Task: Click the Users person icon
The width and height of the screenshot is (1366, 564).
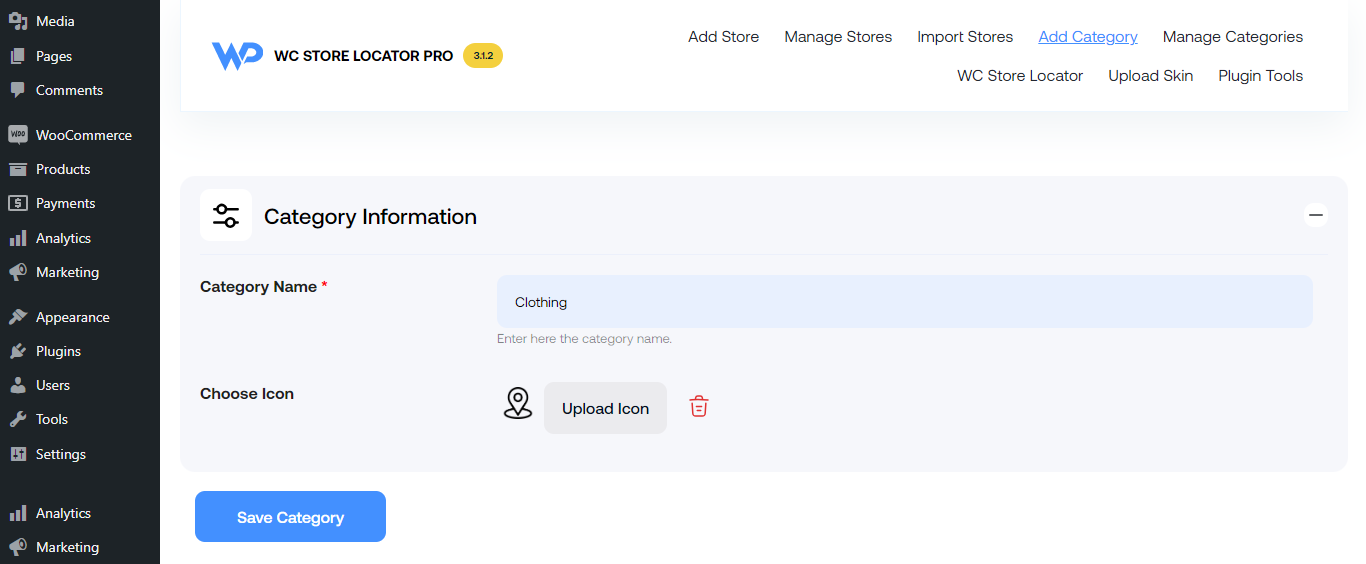Action: pos(18,385)
